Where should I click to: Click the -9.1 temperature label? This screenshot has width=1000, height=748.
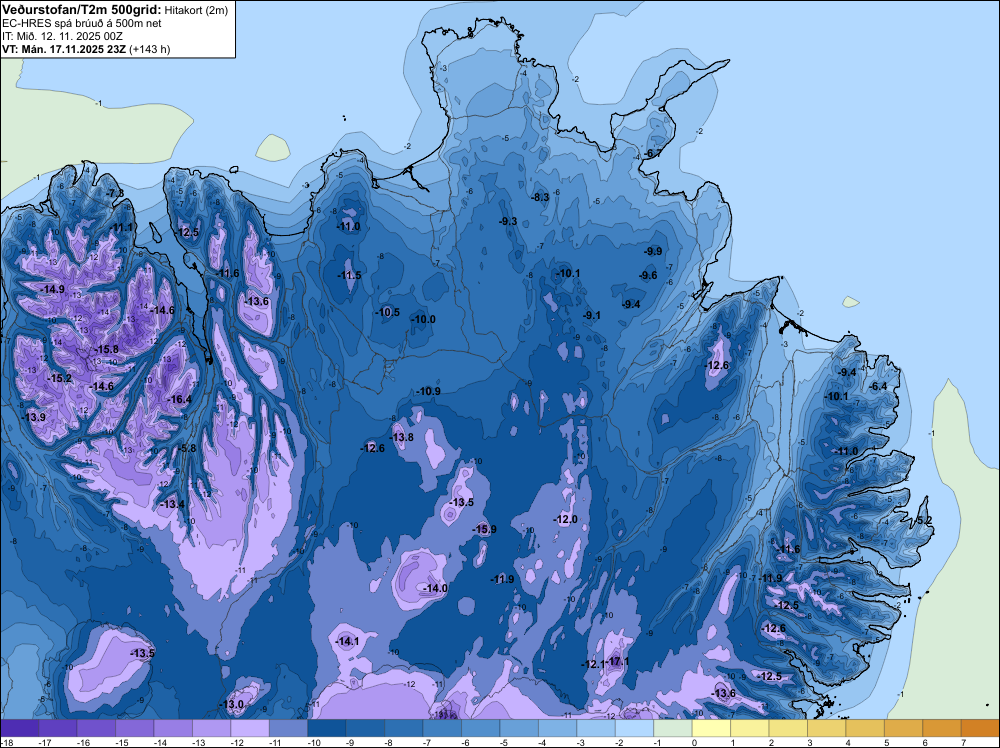[592, 315]
